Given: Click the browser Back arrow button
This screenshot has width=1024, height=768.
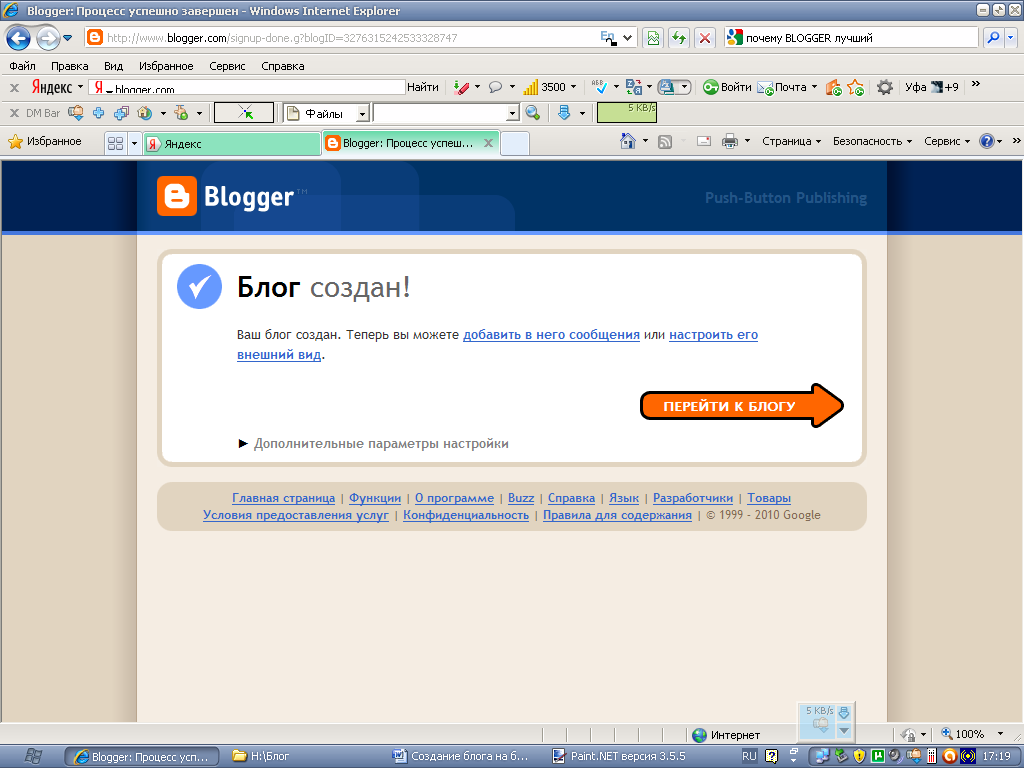Looking at the screenshot, I should 18,38.
